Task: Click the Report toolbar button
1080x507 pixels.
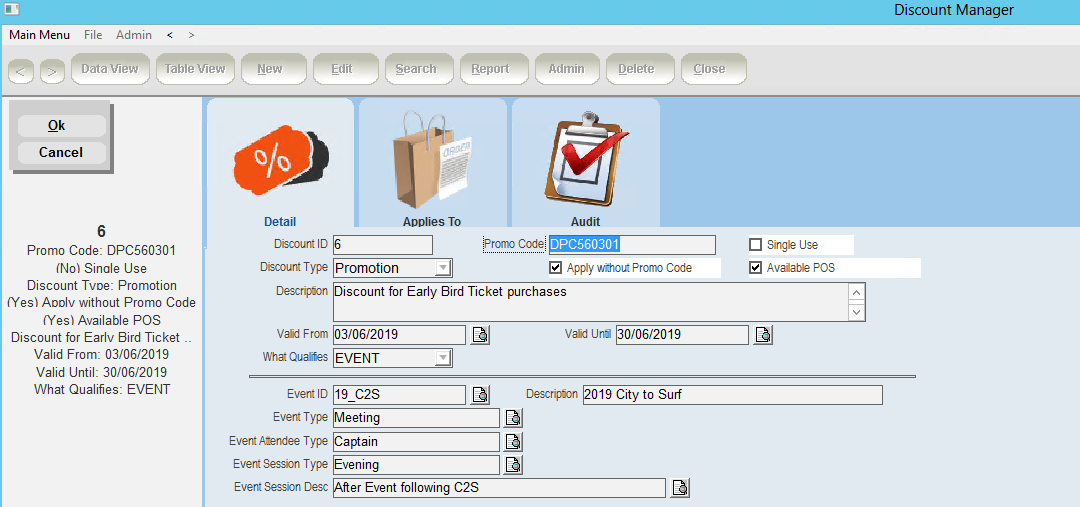Action: [x=493, y=69]
